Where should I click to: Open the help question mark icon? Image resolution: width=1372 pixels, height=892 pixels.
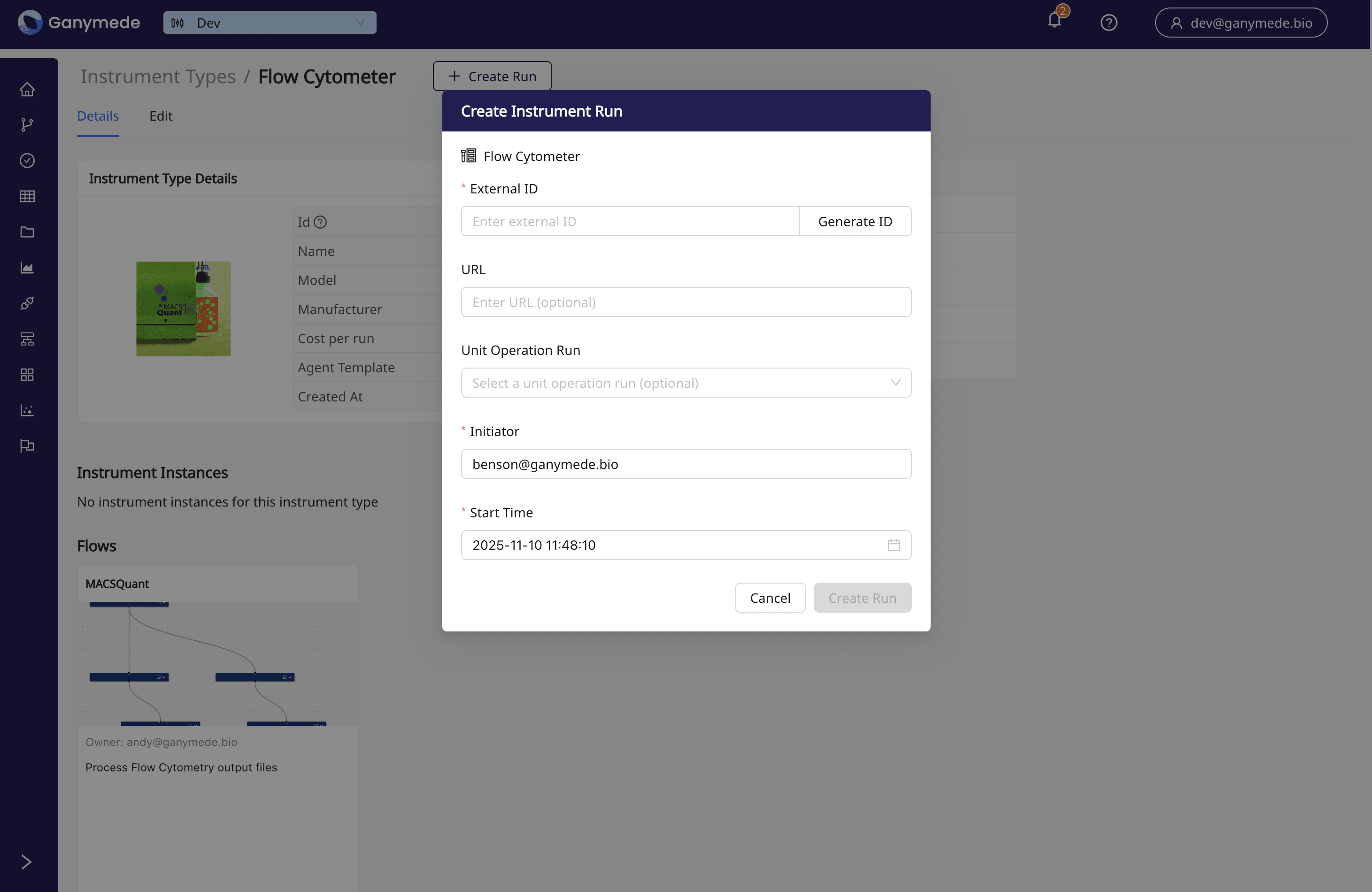click(1109, 23)
